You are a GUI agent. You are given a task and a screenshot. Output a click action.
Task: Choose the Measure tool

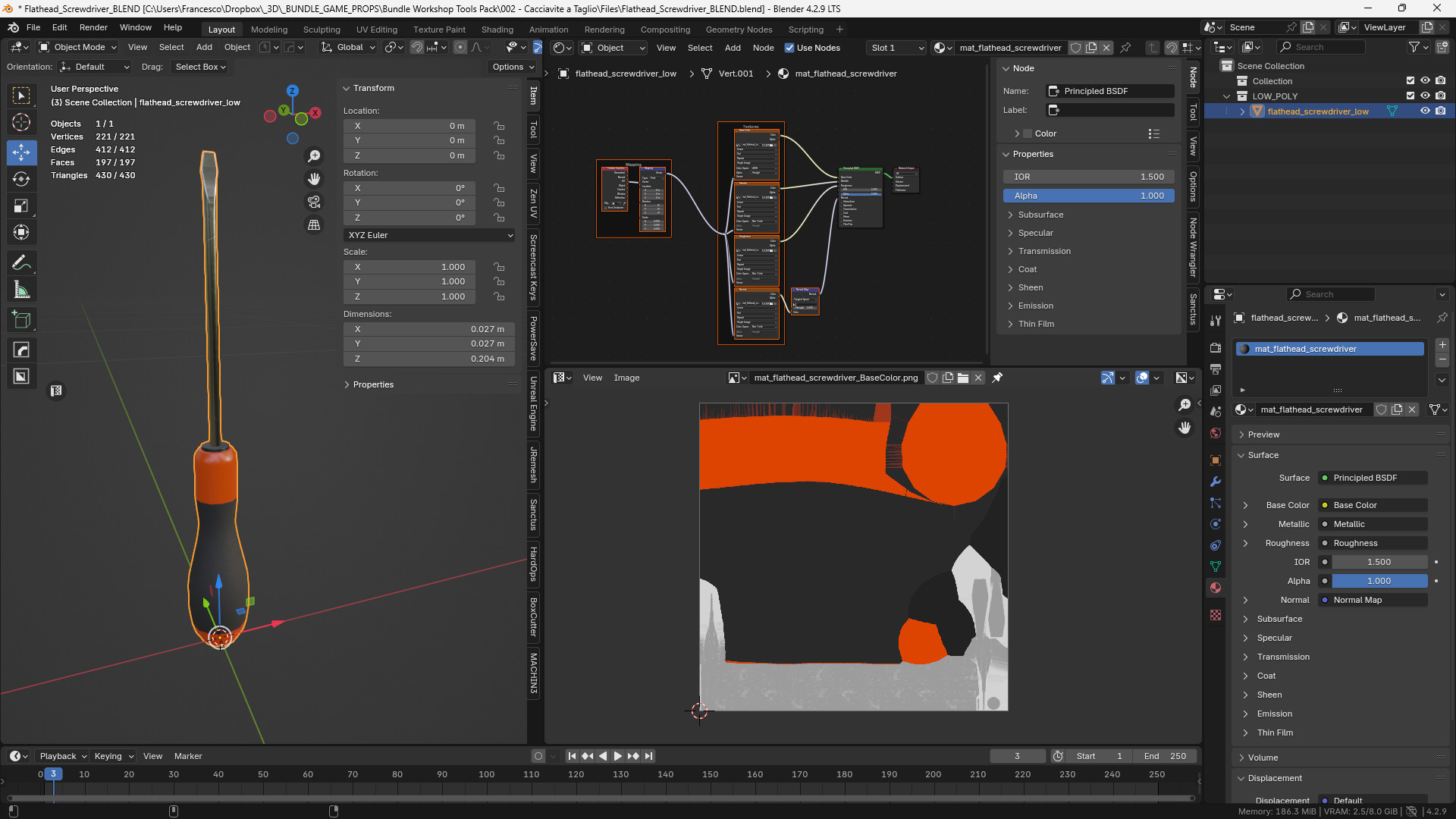coord(21,290)
